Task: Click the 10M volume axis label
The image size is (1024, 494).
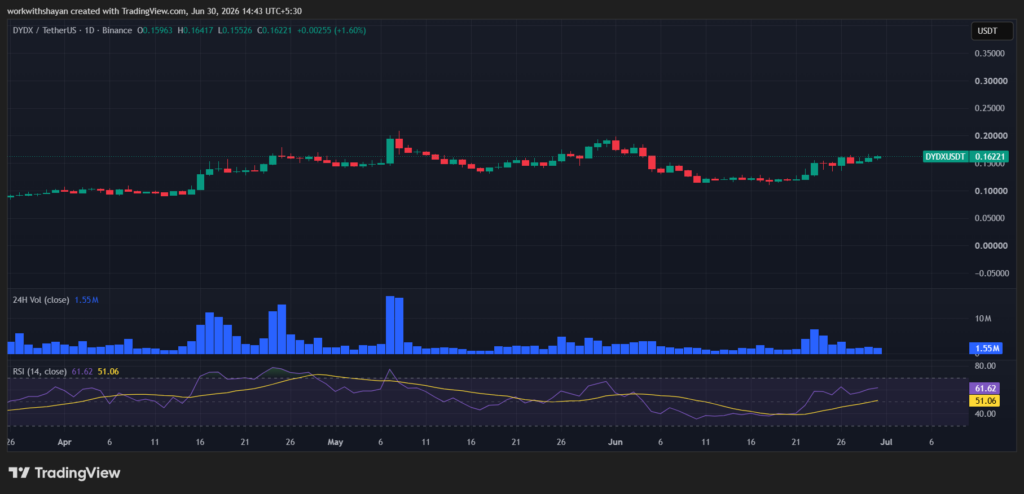Action: (984, 319)
